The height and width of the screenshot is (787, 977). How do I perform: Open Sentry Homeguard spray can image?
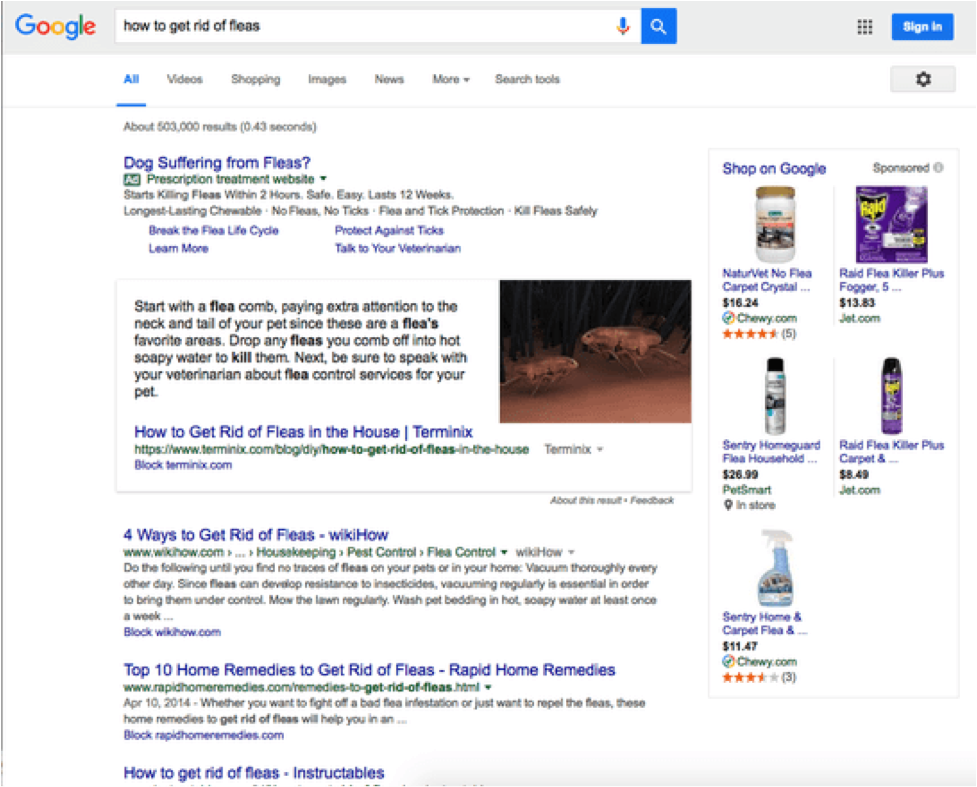click(775, 396)
